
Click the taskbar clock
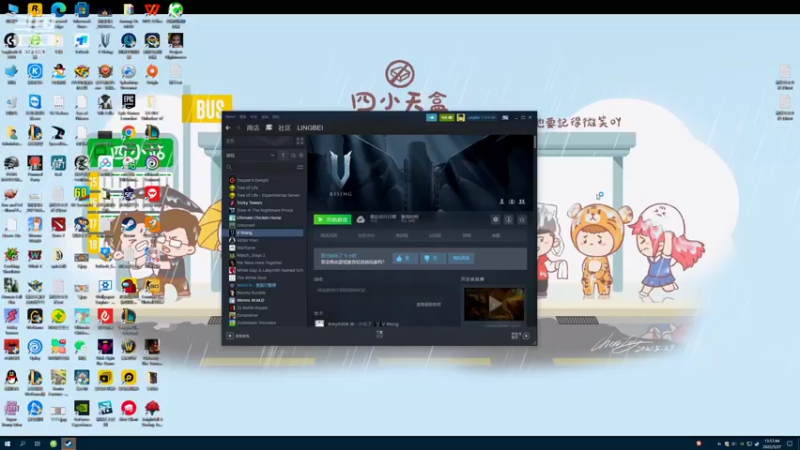pyautogui.click(x=773, y=444)
